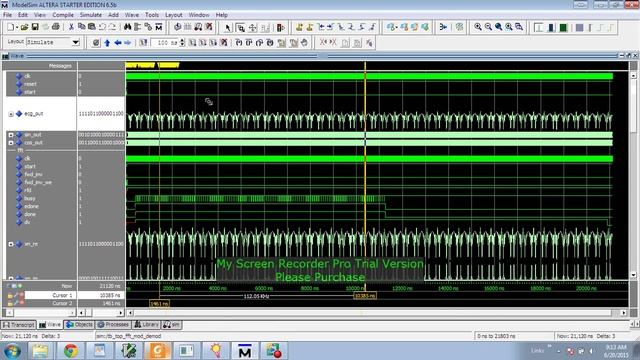Click the 10385 ns cursor time marker
This screenshot has height=360, width=640.
[365, 296]
